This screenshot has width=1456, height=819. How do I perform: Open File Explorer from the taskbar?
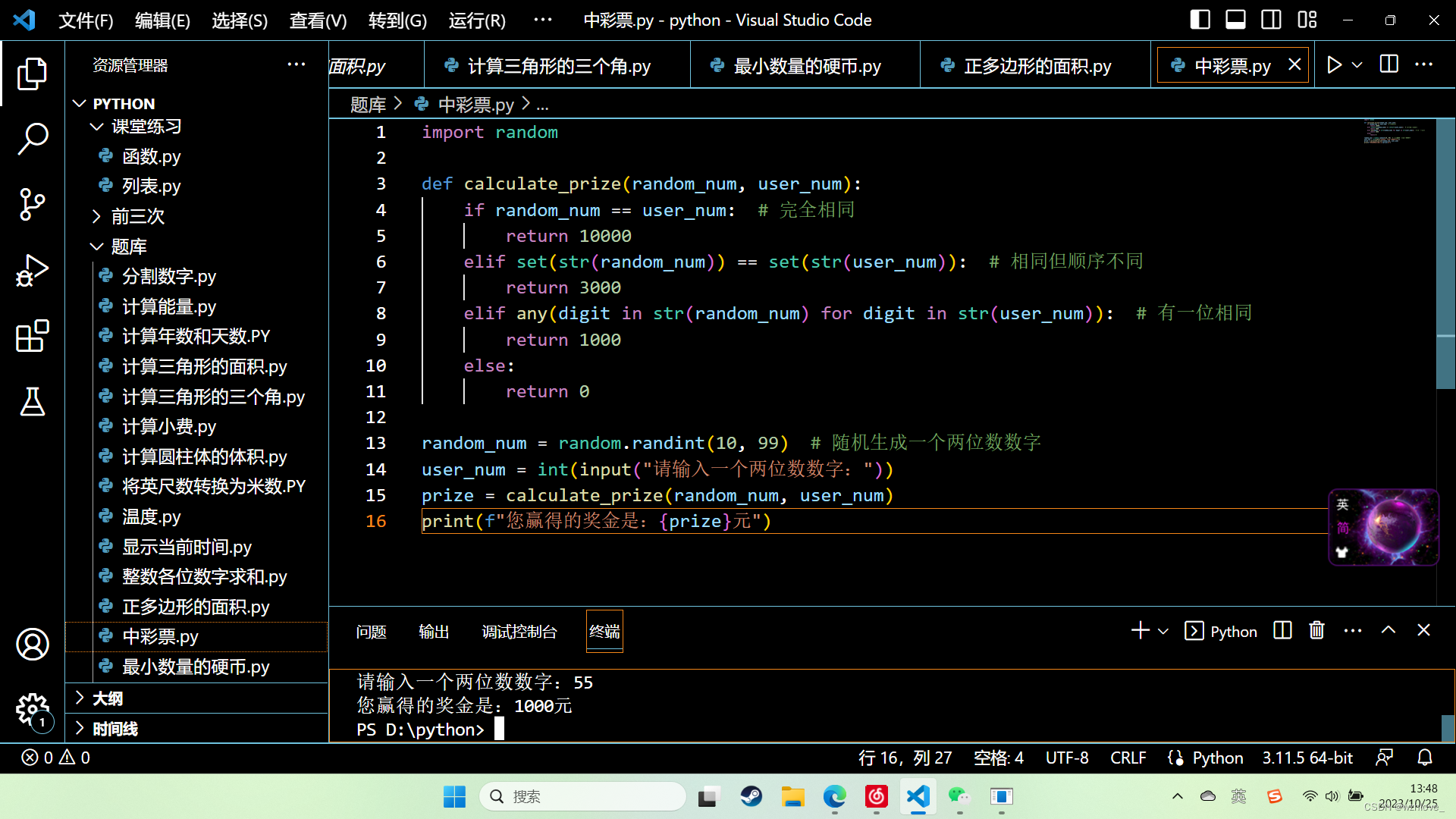pos(792,796)
